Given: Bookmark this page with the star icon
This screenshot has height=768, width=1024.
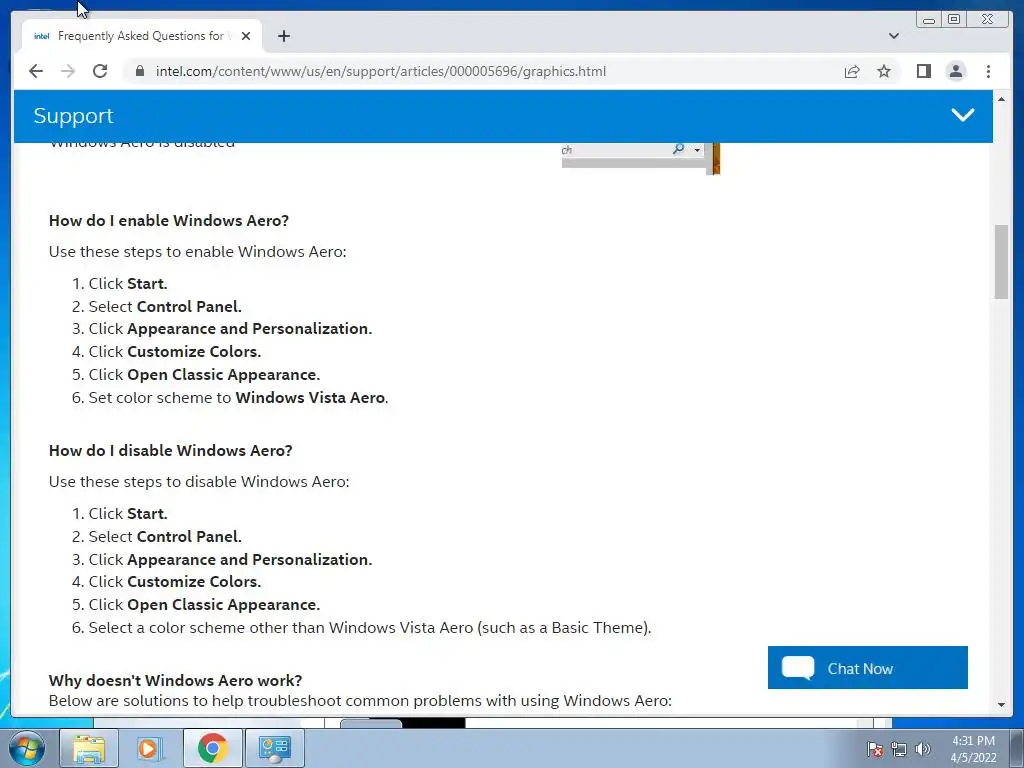Looking at the screenshot, I should point(884,71).
